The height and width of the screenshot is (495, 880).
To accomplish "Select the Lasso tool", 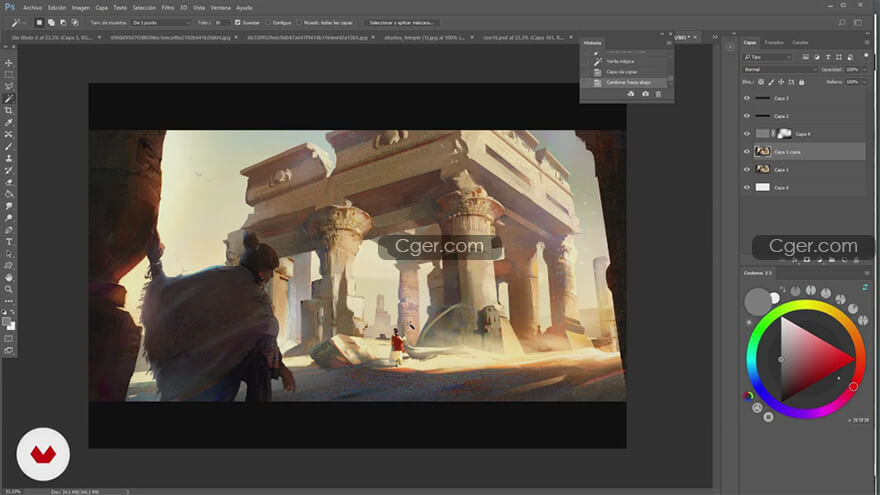I will coord(8,86).
